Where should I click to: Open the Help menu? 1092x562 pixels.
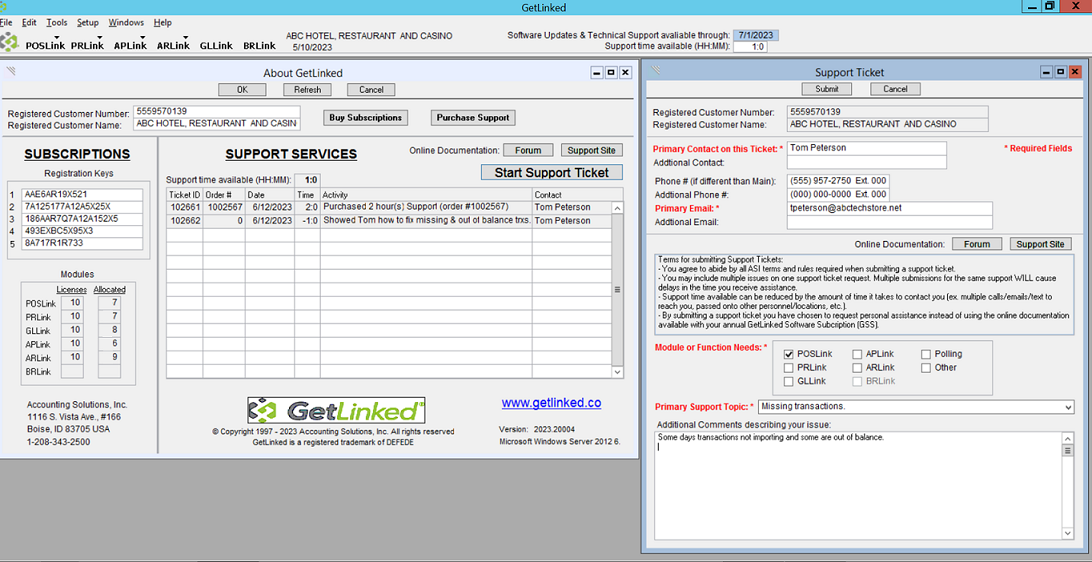coord(163,22)
